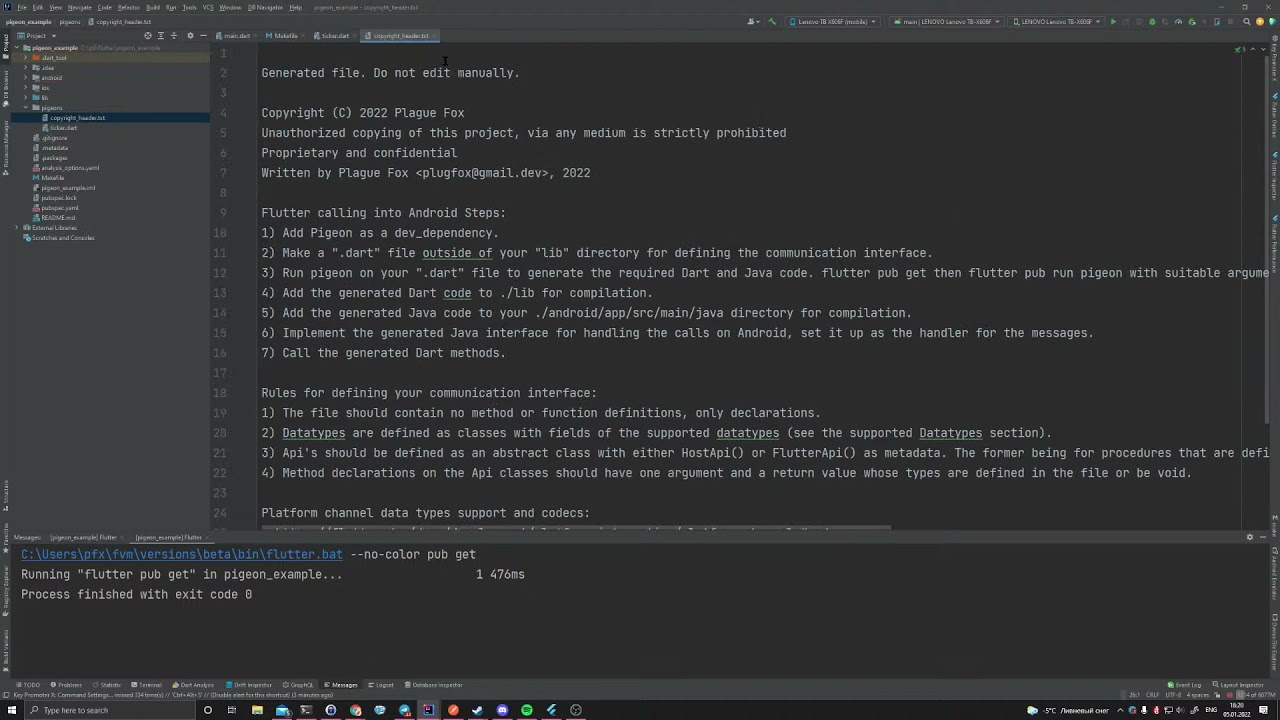Open the Dart Analysis tool window

point(193,685)
